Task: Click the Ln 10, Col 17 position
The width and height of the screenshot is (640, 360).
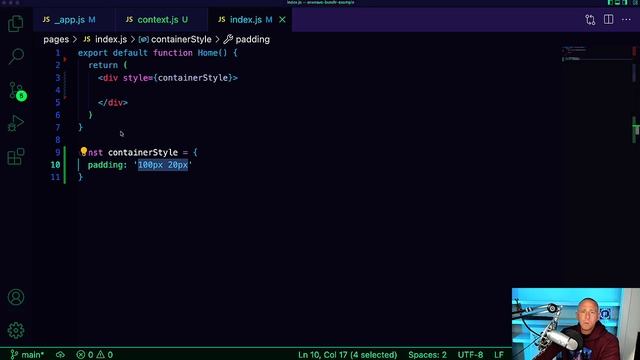Action: click(x=347, y=355)
